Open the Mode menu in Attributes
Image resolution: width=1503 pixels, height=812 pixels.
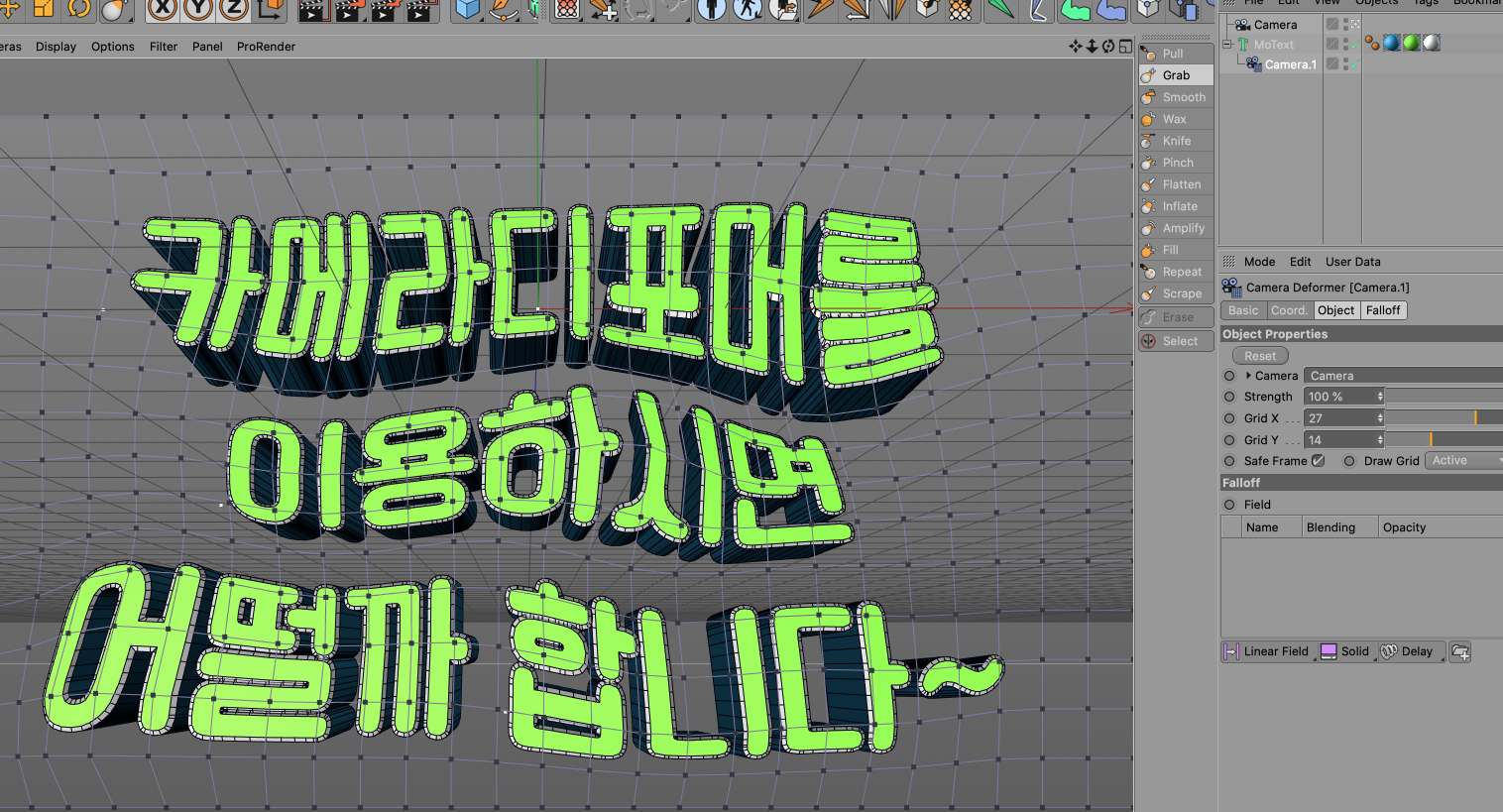tap(1259, 262)
